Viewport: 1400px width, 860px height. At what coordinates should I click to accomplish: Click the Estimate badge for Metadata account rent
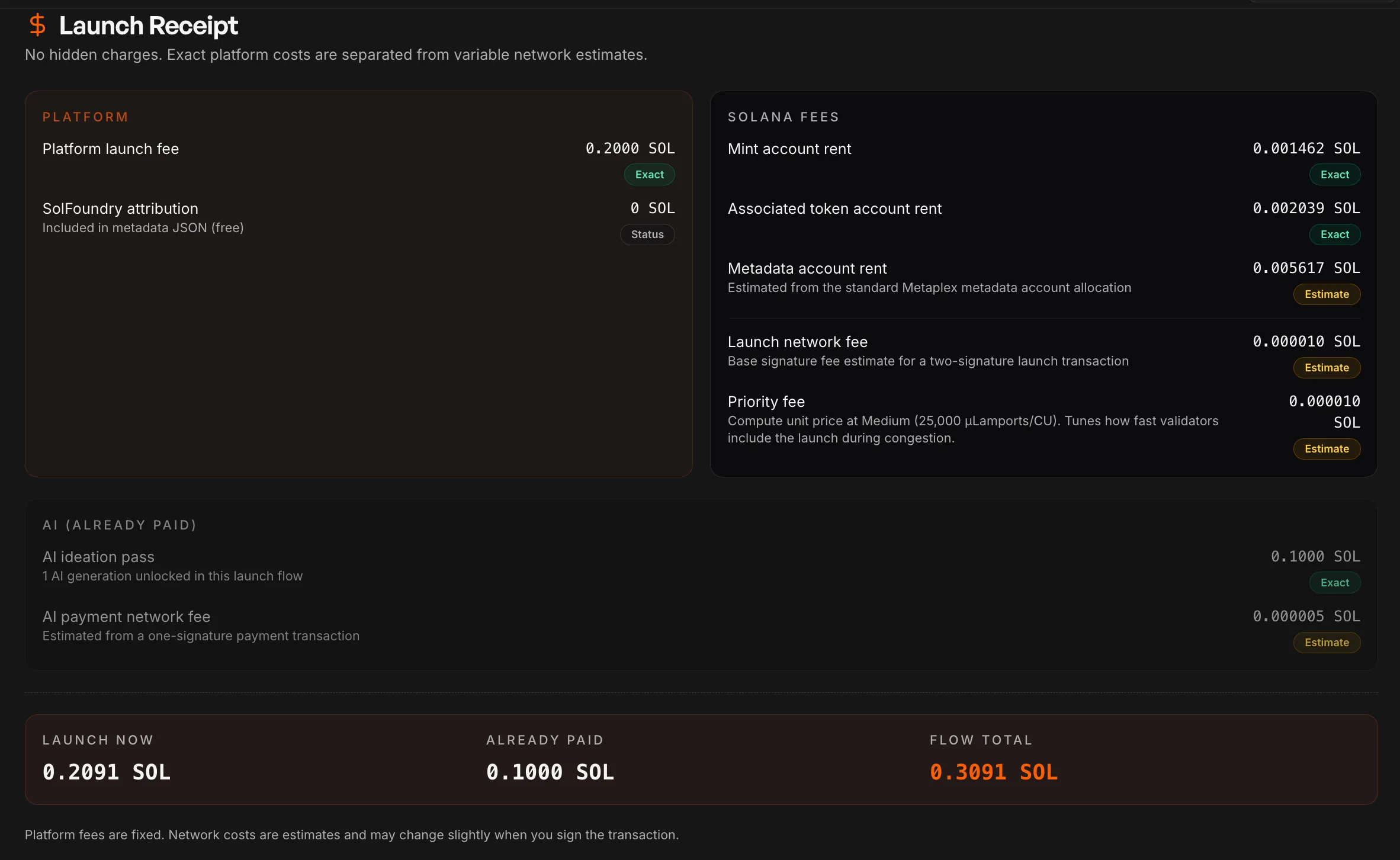coord(1327,294)
